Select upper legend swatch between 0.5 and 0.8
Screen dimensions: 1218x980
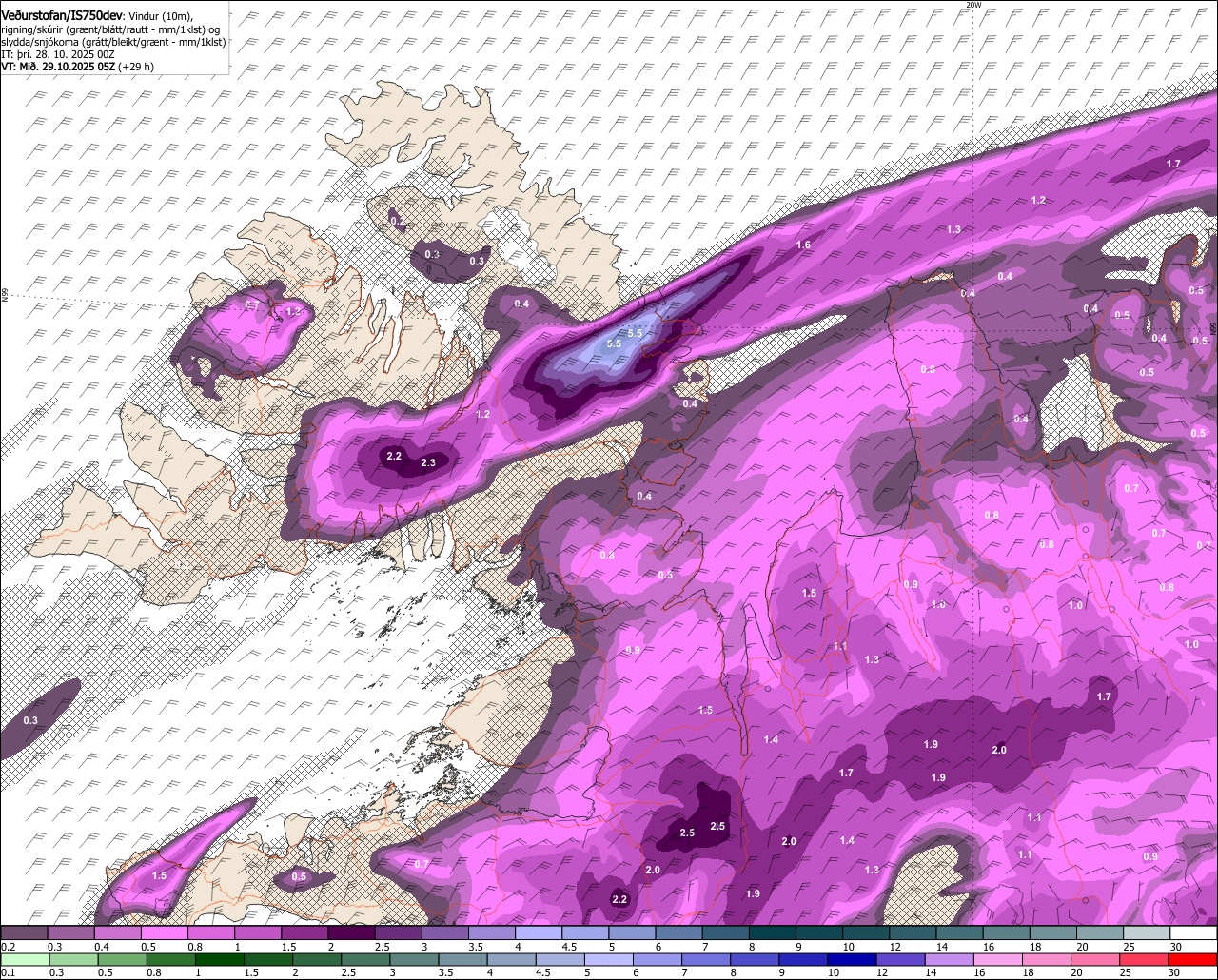(165, 932)
